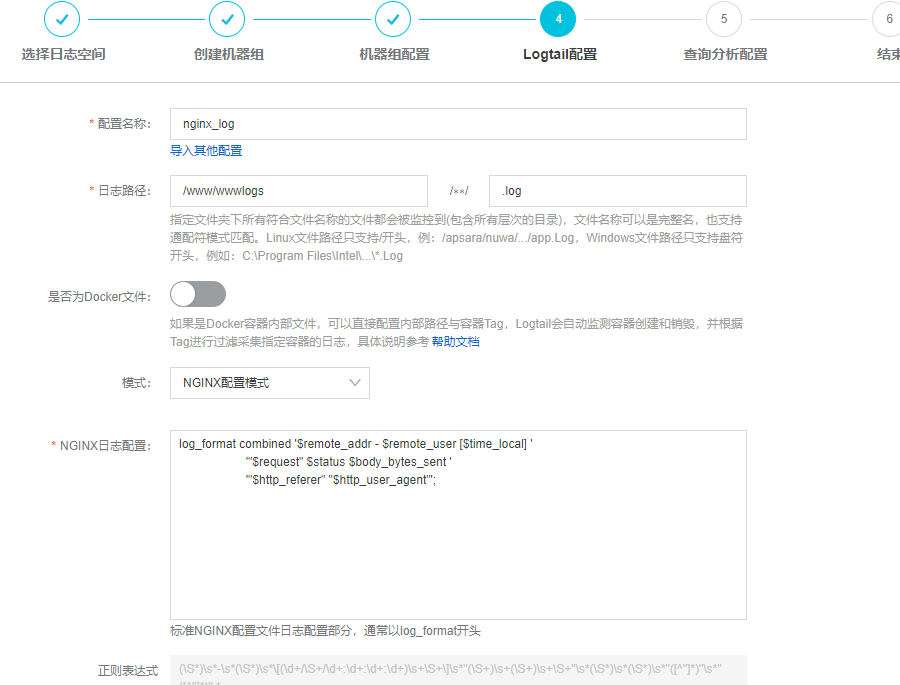
Task: Click the step 3 checkmark circle icon
Action: pos(393,18)
